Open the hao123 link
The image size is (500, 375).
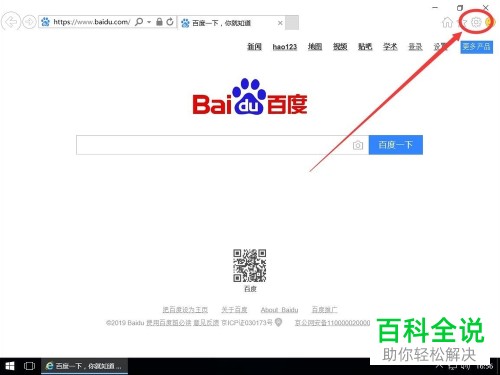pyautogui.click(x=285, y=47)
